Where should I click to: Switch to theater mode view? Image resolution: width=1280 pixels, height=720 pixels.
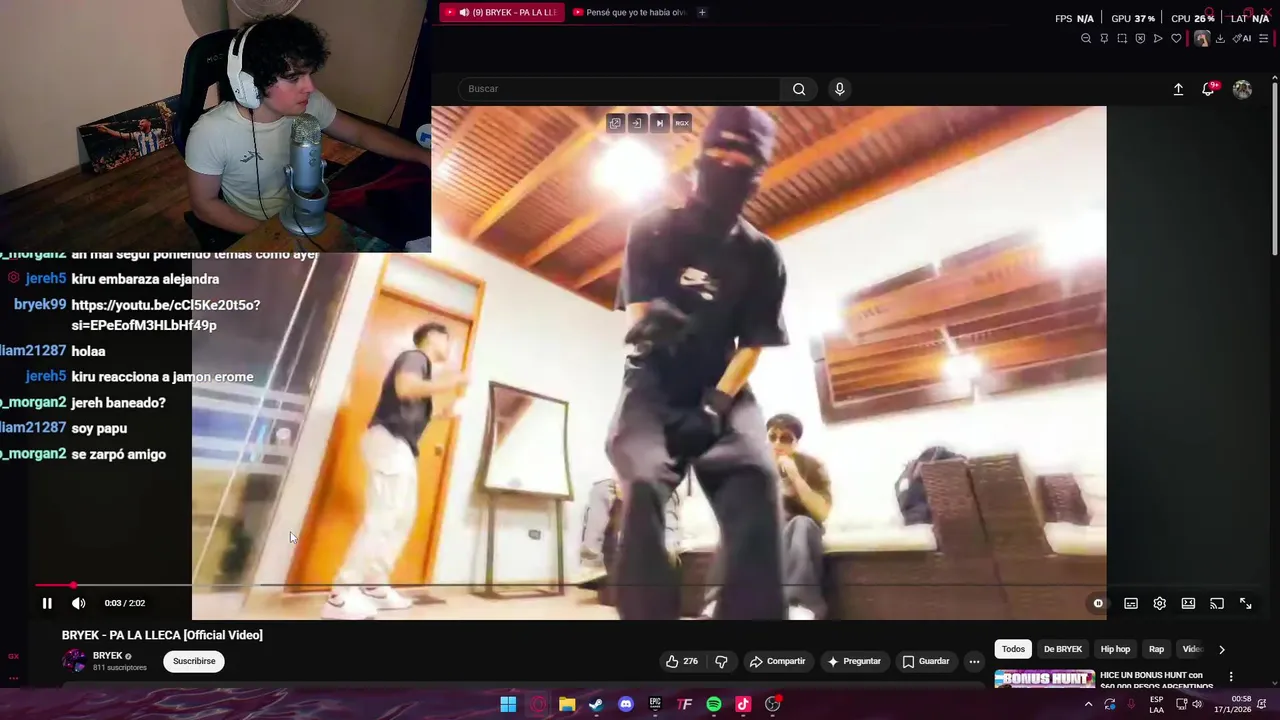(1188, 603)
